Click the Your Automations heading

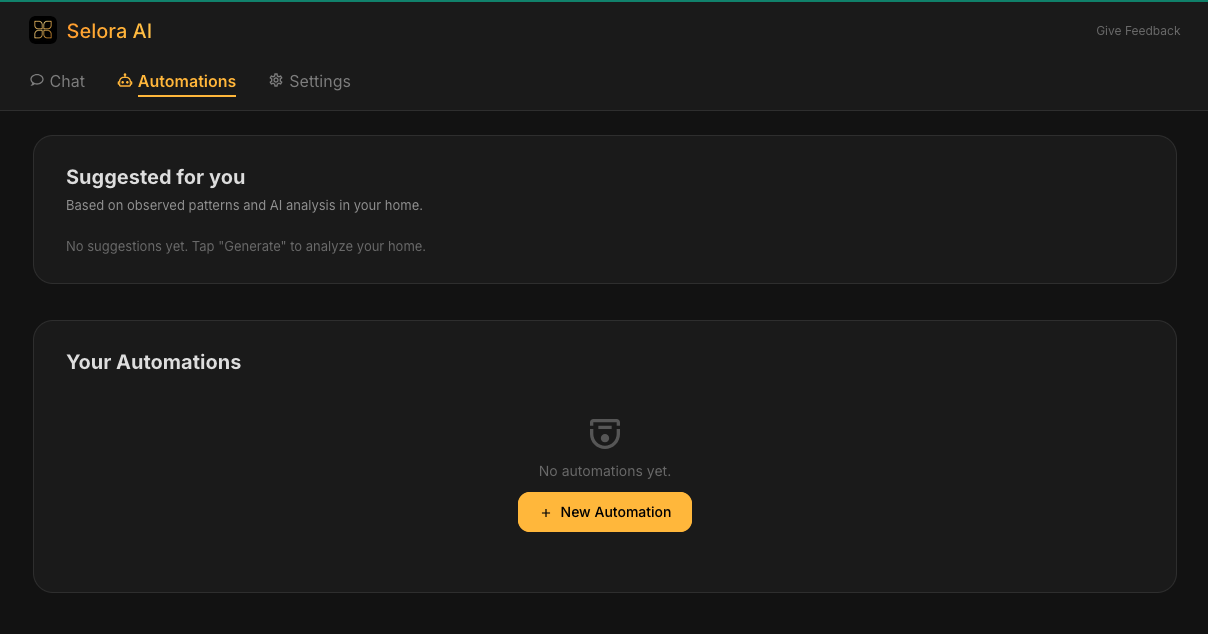[x=153, y=362]
